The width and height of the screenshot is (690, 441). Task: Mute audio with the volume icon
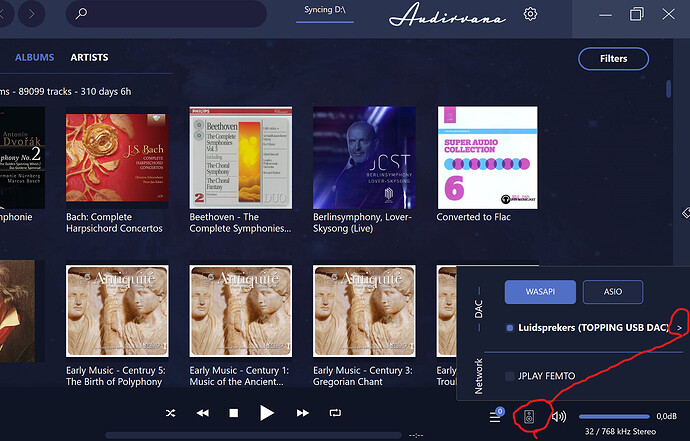[558, 417]
